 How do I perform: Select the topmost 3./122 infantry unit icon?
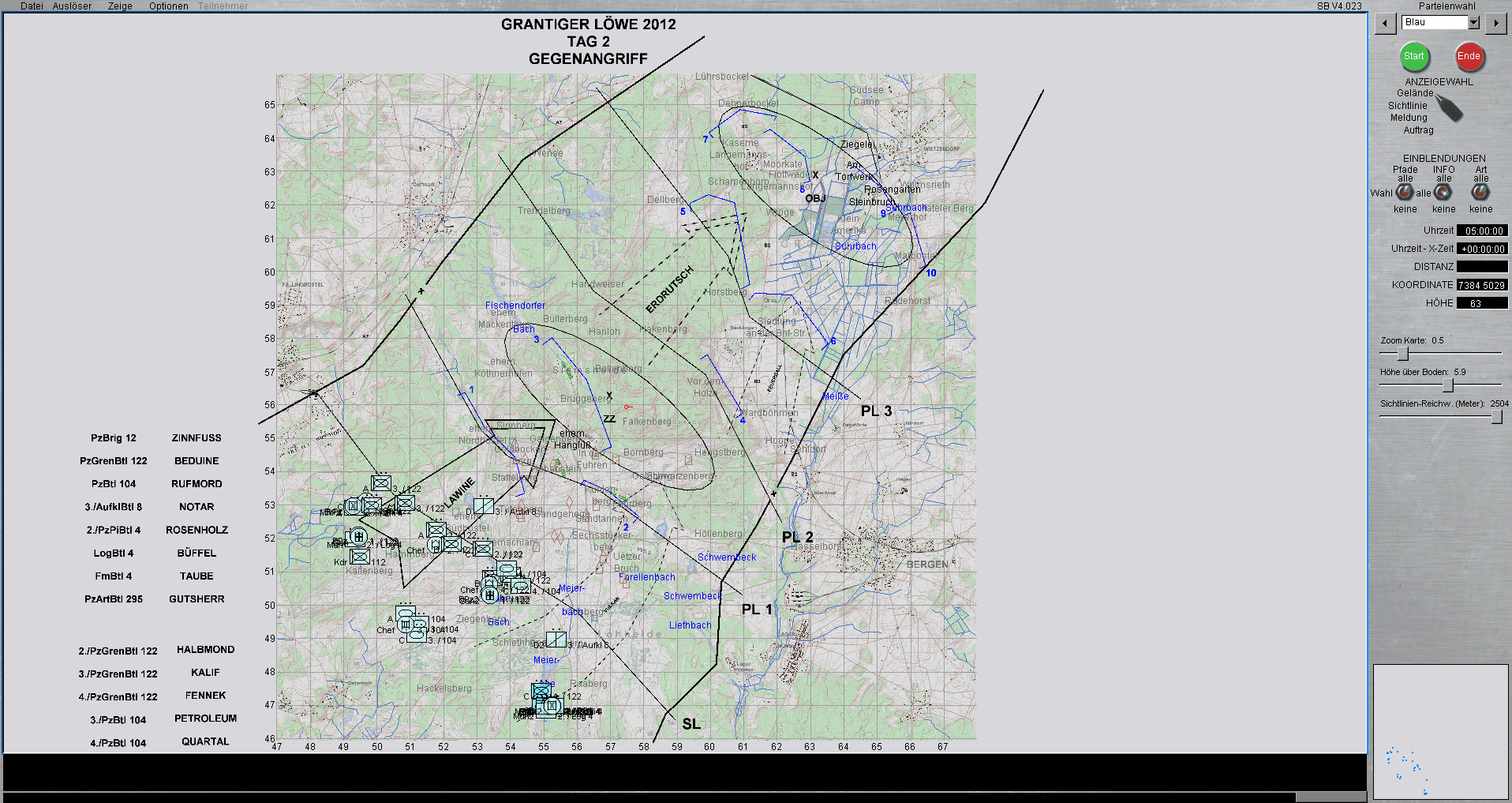381,482
